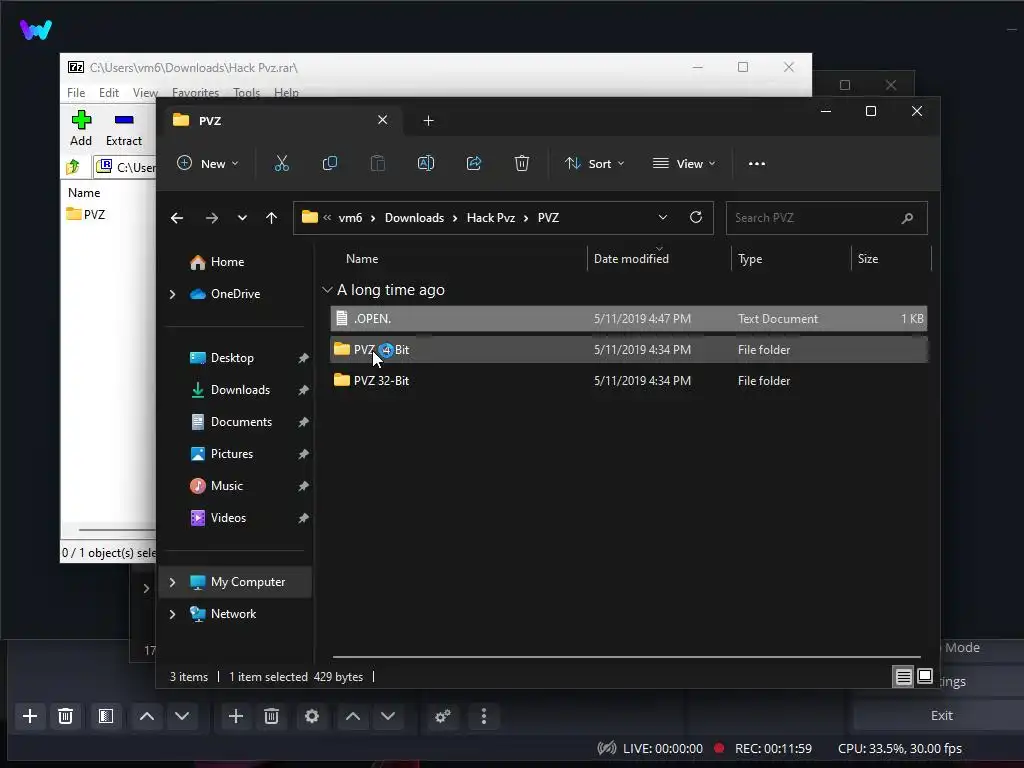This screenshot has width=1024, height=768.
Task: Collapse the 'A long time ago' group
Action: pos(327,289)
